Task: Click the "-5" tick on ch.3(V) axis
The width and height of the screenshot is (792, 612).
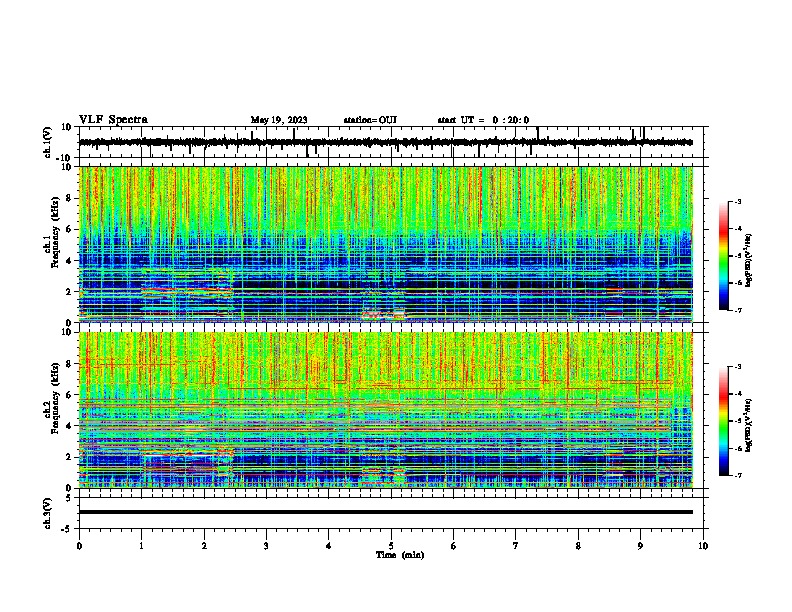Action: [x=67, y=529]
